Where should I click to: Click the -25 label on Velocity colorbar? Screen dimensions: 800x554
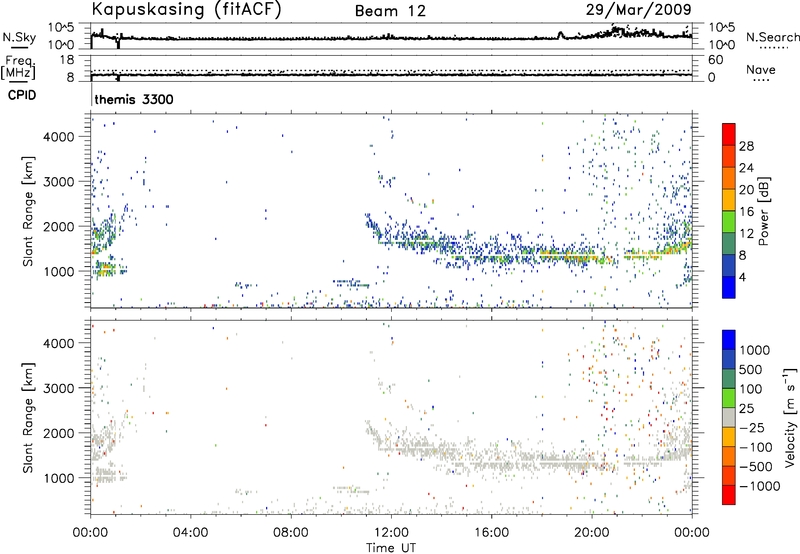click(752, 428)
